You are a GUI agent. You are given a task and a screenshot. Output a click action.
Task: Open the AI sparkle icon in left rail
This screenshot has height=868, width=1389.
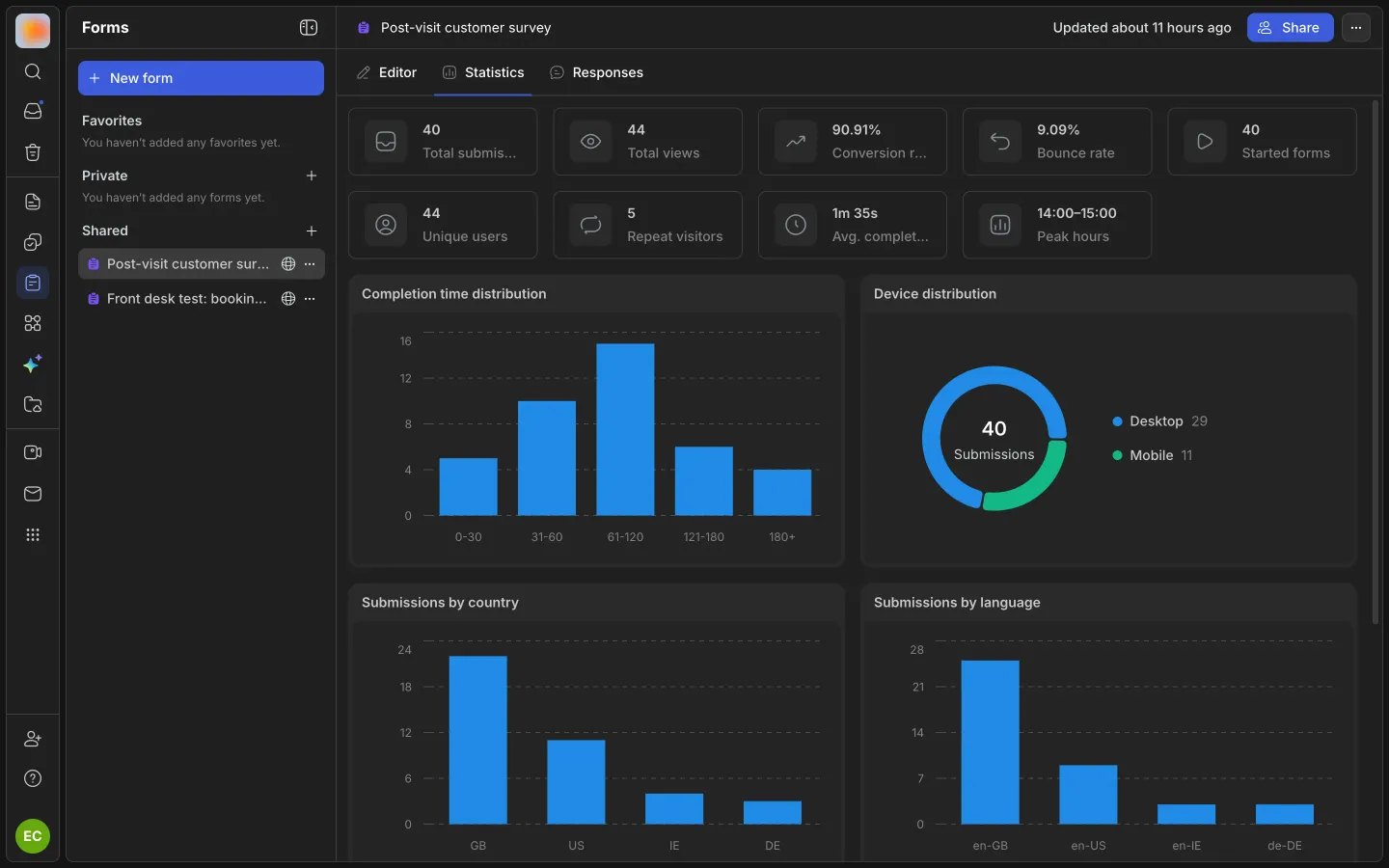33,364
